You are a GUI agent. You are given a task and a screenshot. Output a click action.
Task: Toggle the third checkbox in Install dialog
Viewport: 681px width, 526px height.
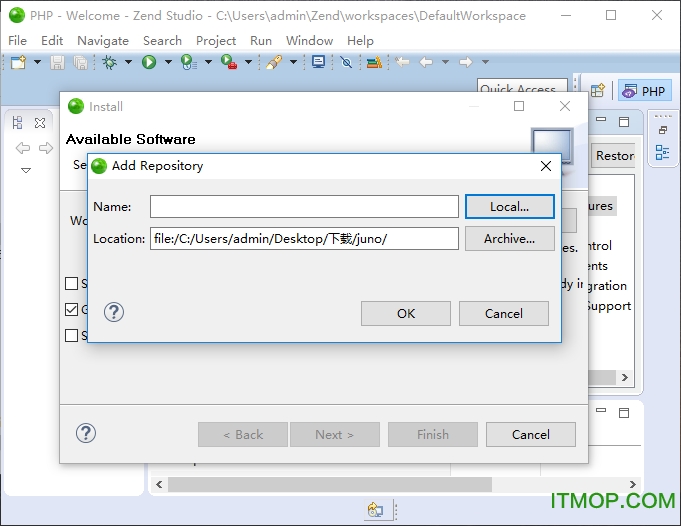tap(71, 336)
